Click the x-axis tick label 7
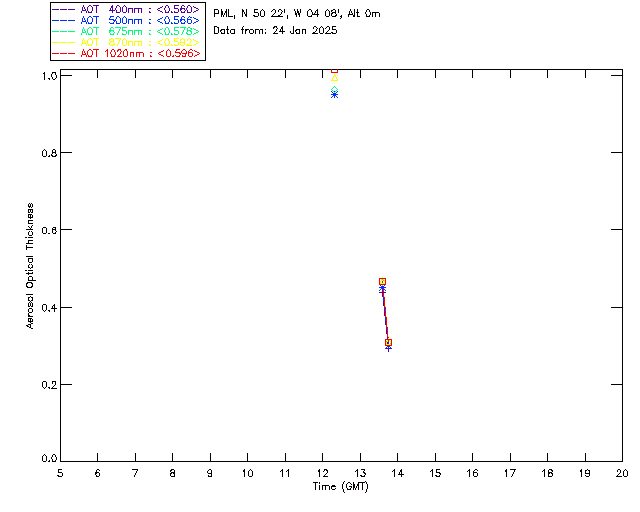Image resolution: width=640 pixels, height=512 pixels. (x=135, y=473)
